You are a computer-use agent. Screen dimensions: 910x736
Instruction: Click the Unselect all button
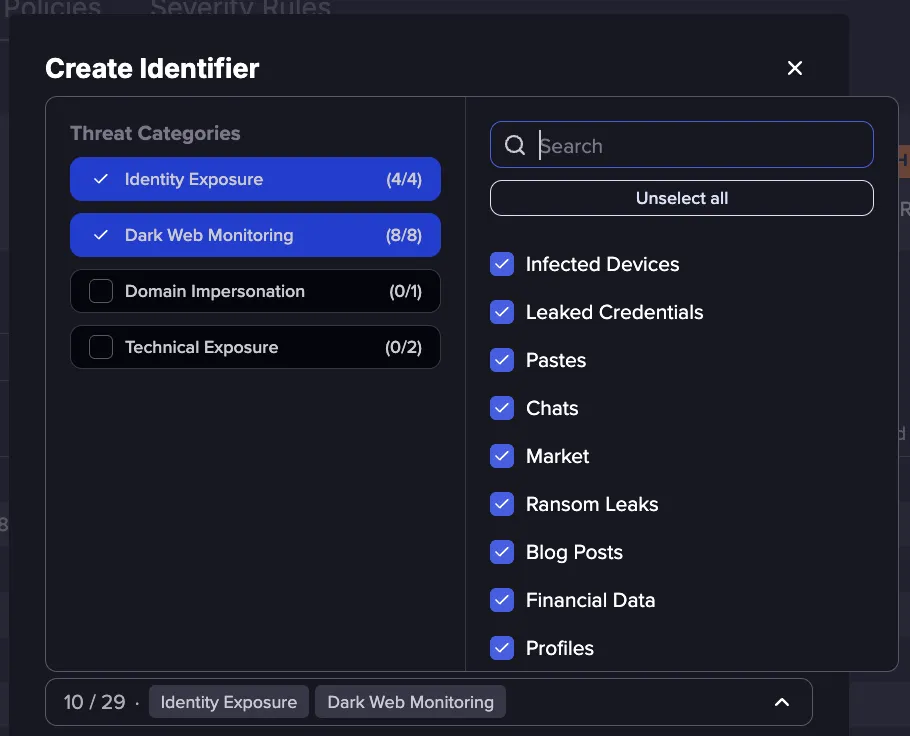point(681,198)
